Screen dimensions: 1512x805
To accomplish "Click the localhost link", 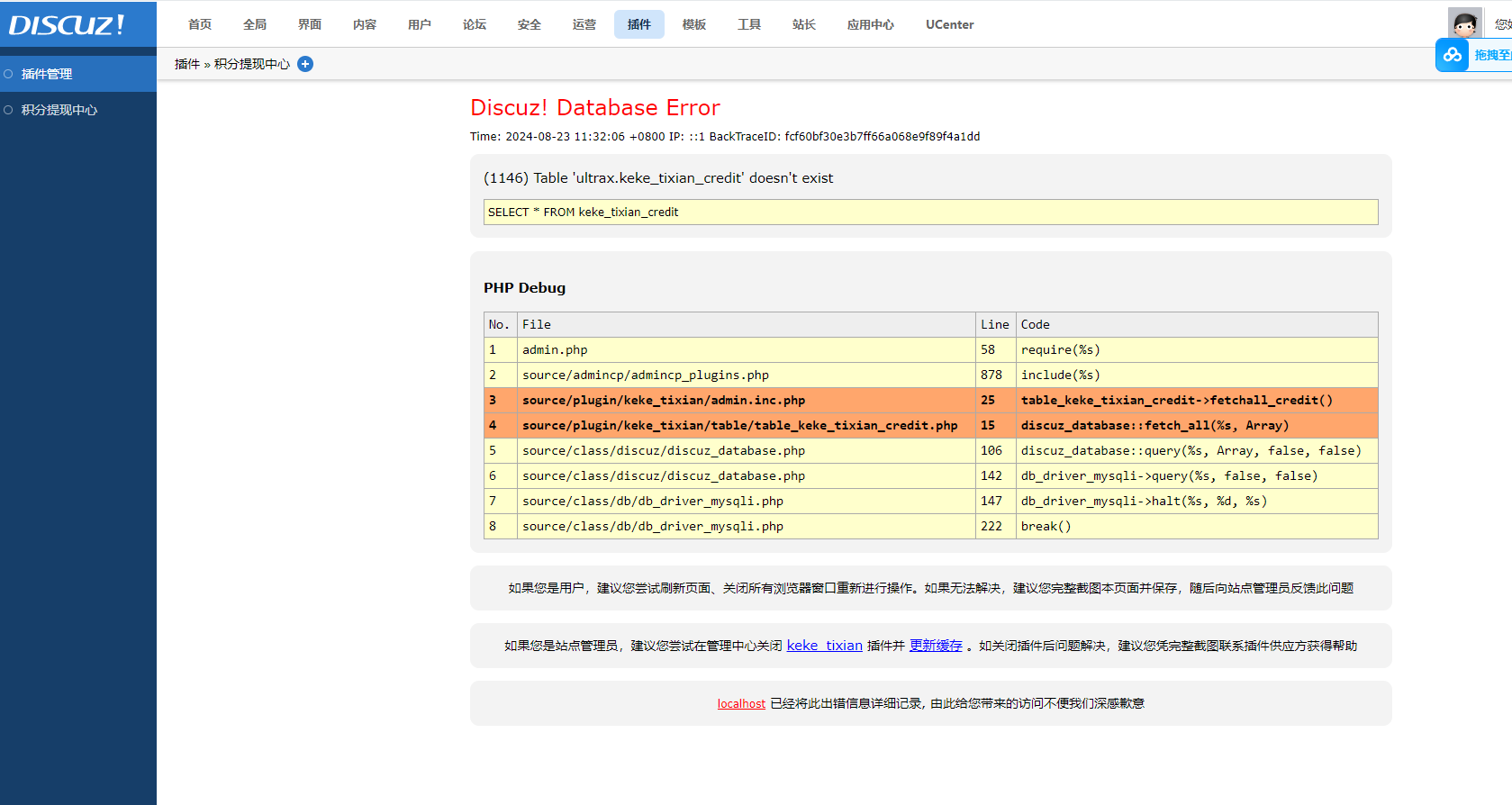I will [x=741, y=703].
